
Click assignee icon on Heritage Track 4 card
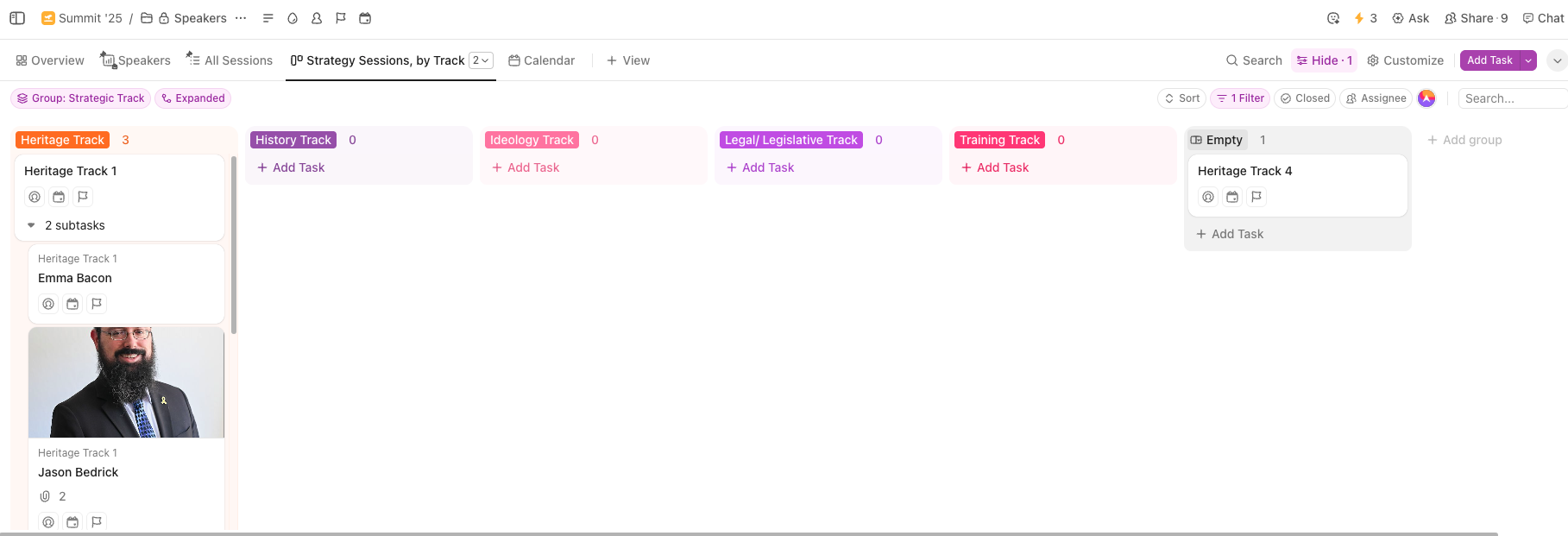[1208, 197]
